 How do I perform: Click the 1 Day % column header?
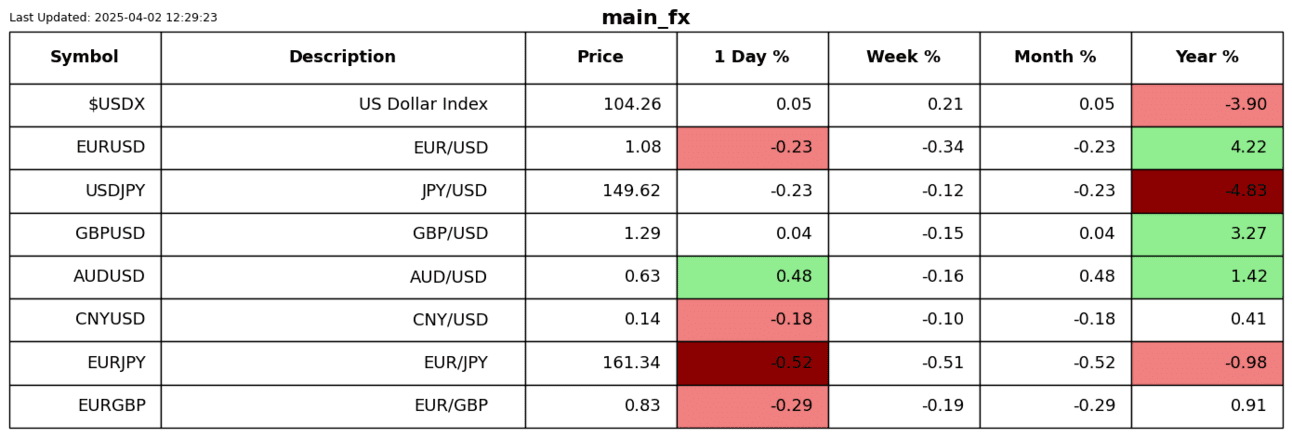[751, 57]
